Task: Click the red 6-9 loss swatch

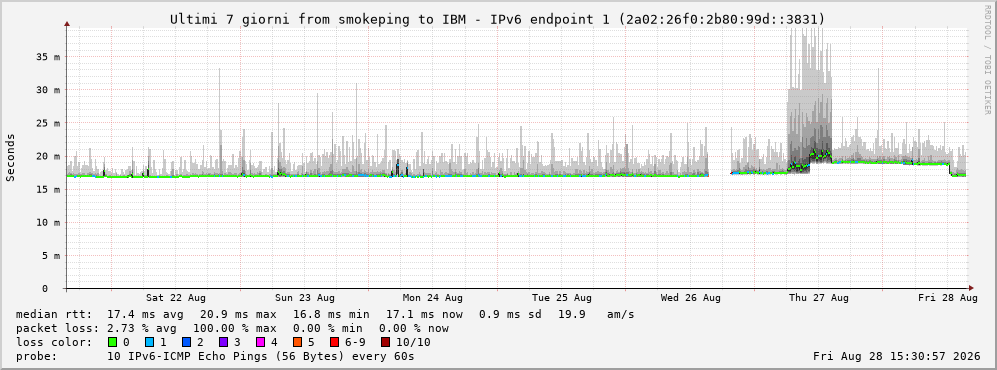Action: pos(334,342)
